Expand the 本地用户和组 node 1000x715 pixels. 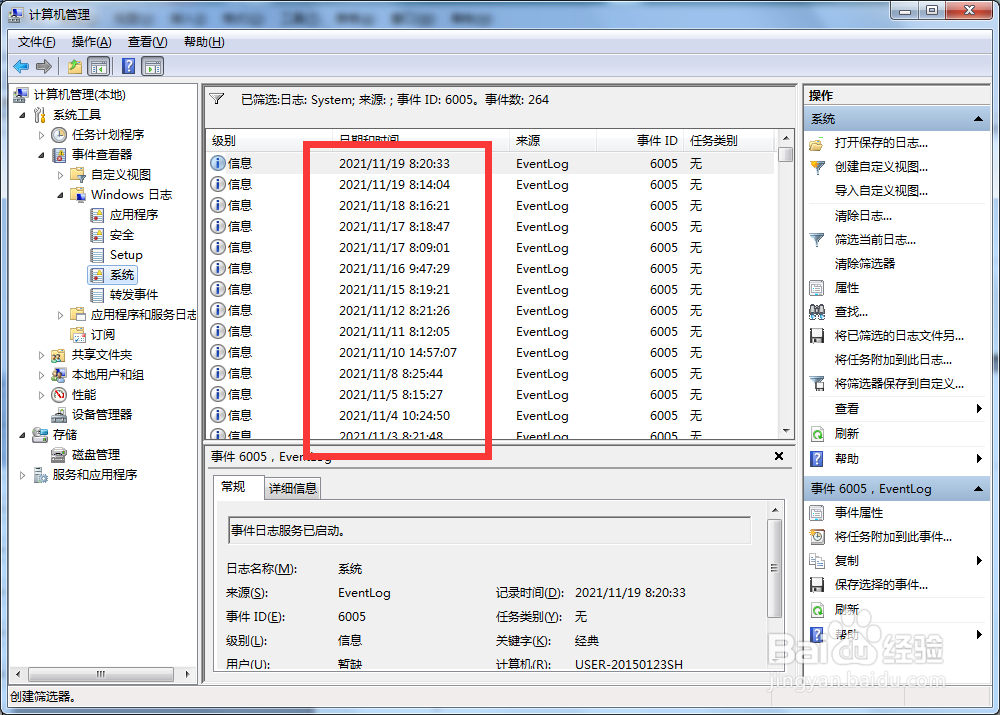pos(41,375)
